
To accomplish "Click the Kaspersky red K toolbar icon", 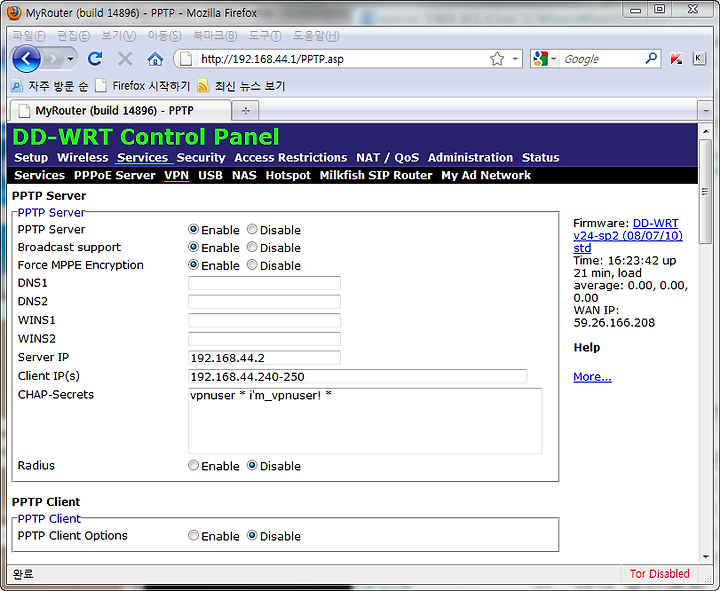I will click(676, 59).
